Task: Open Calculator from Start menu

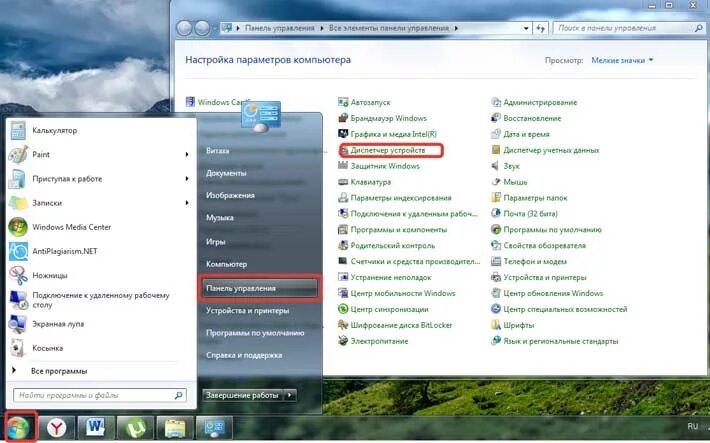Action: coord(54,130)
